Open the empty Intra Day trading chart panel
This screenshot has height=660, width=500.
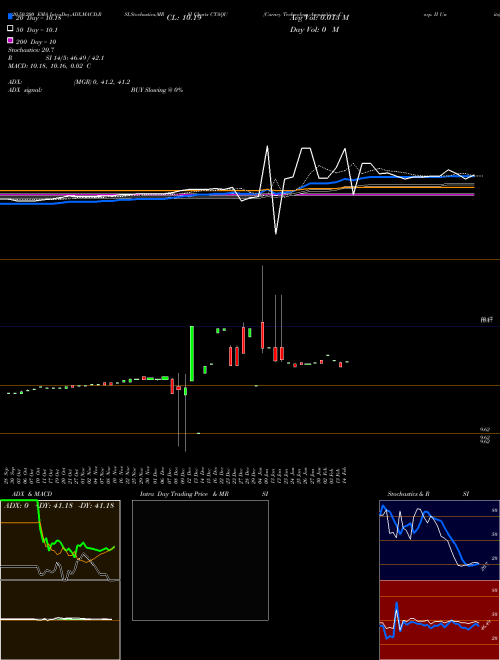pos(200,560)
